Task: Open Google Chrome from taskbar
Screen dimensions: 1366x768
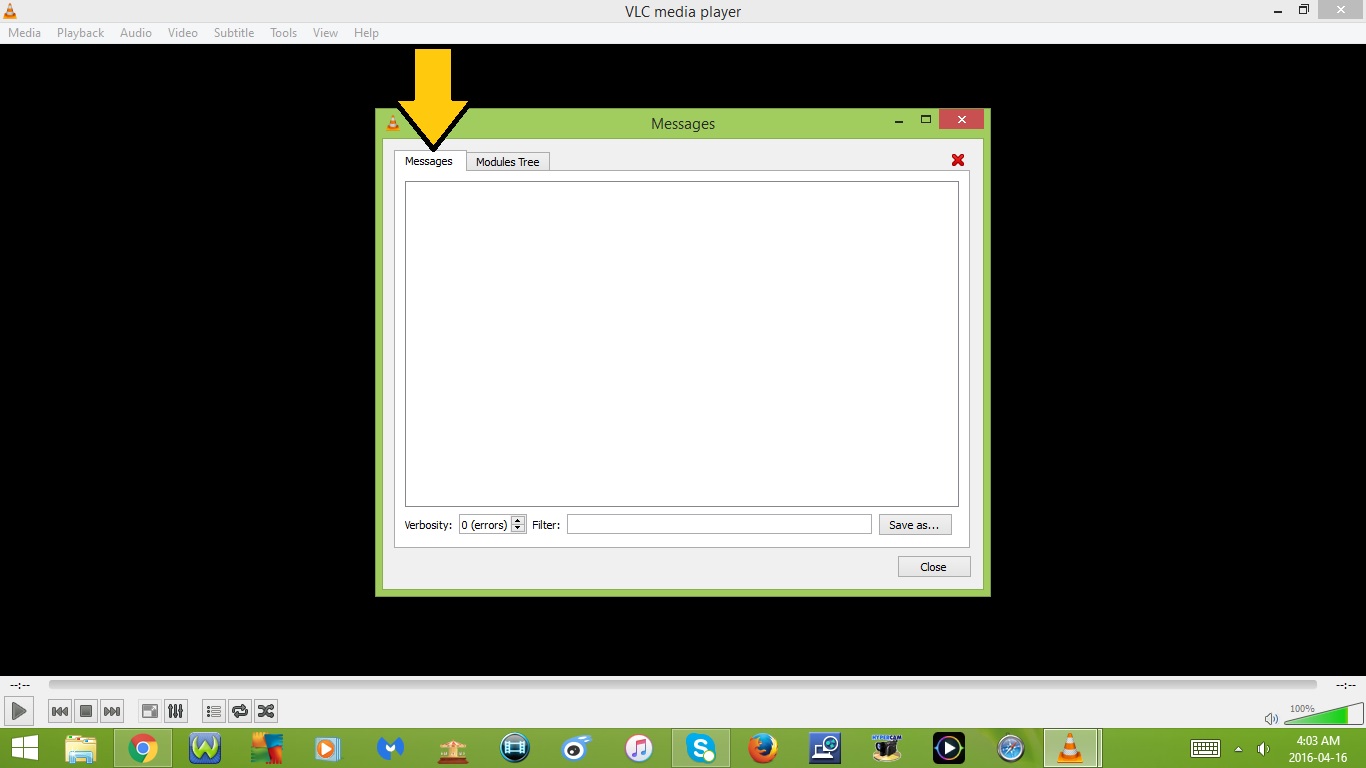Action: tap(143, 748)
